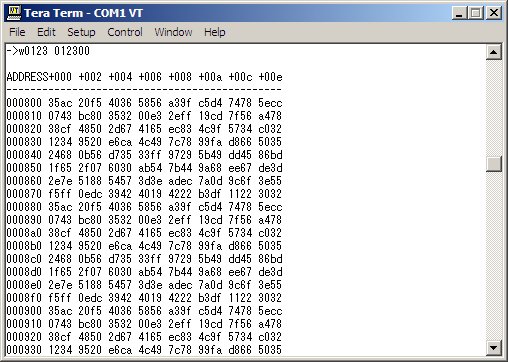Click the command line '->w0123 012300'

[48, 51]
